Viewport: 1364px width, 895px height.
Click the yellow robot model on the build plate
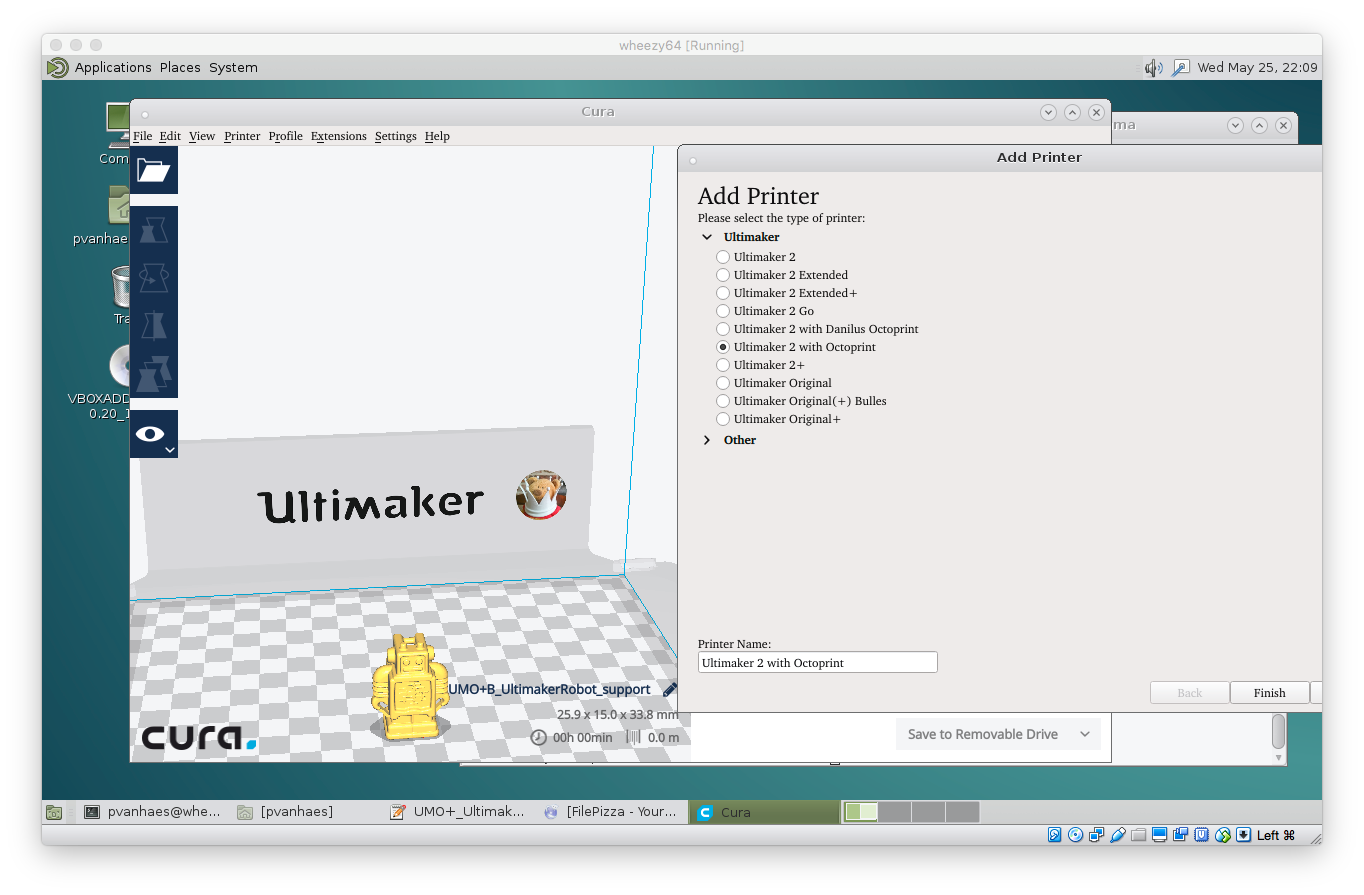click(x=408, y=686)
